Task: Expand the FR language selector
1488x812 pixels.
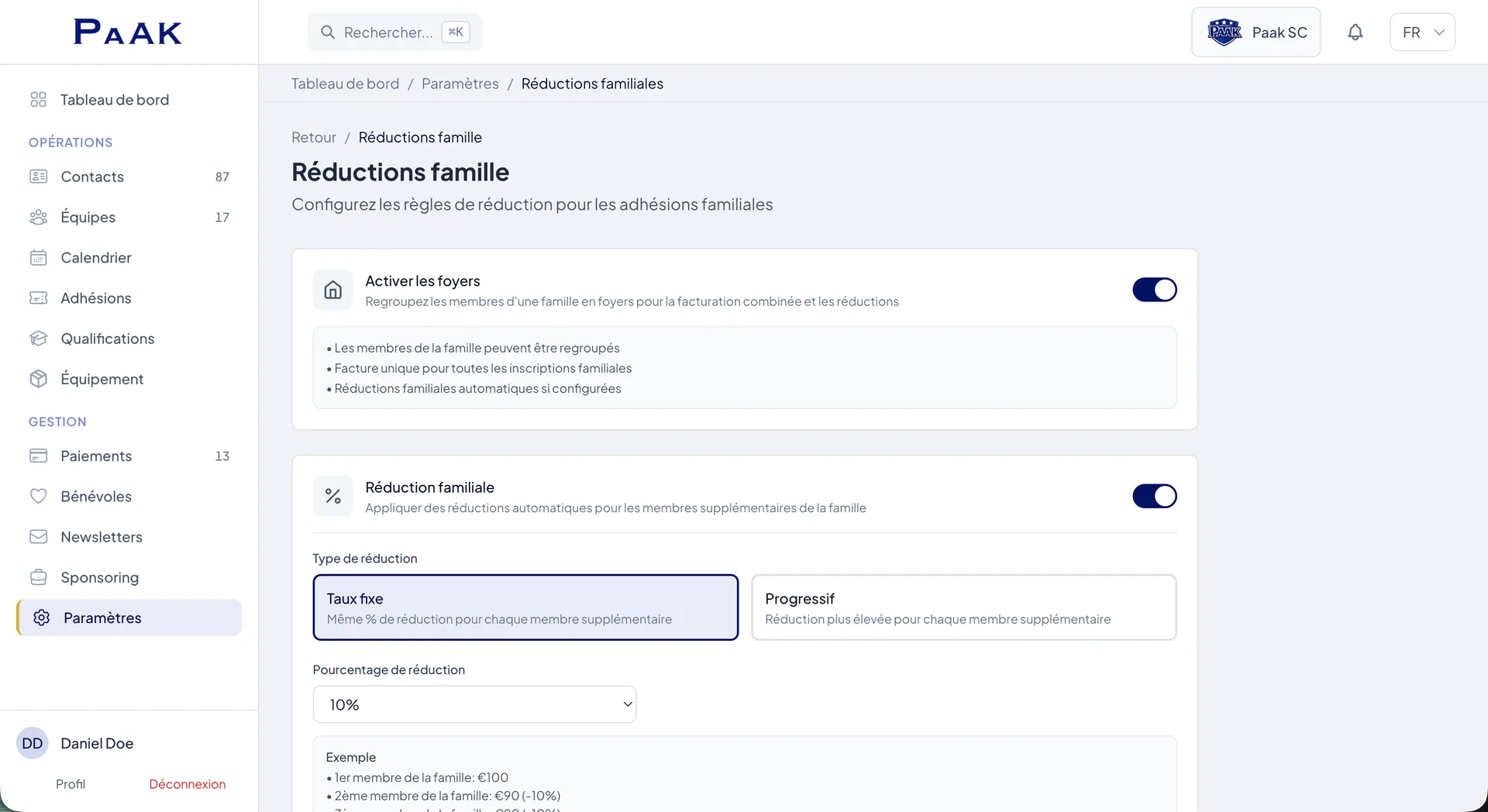Action: [x=1422, y=33]
